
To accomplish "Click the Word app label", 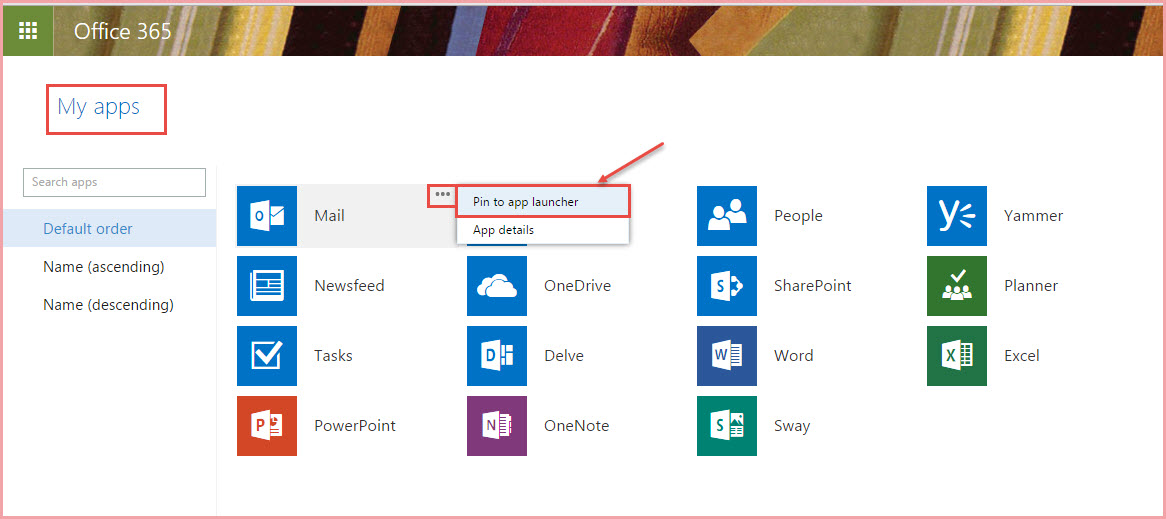I will 793,355.
